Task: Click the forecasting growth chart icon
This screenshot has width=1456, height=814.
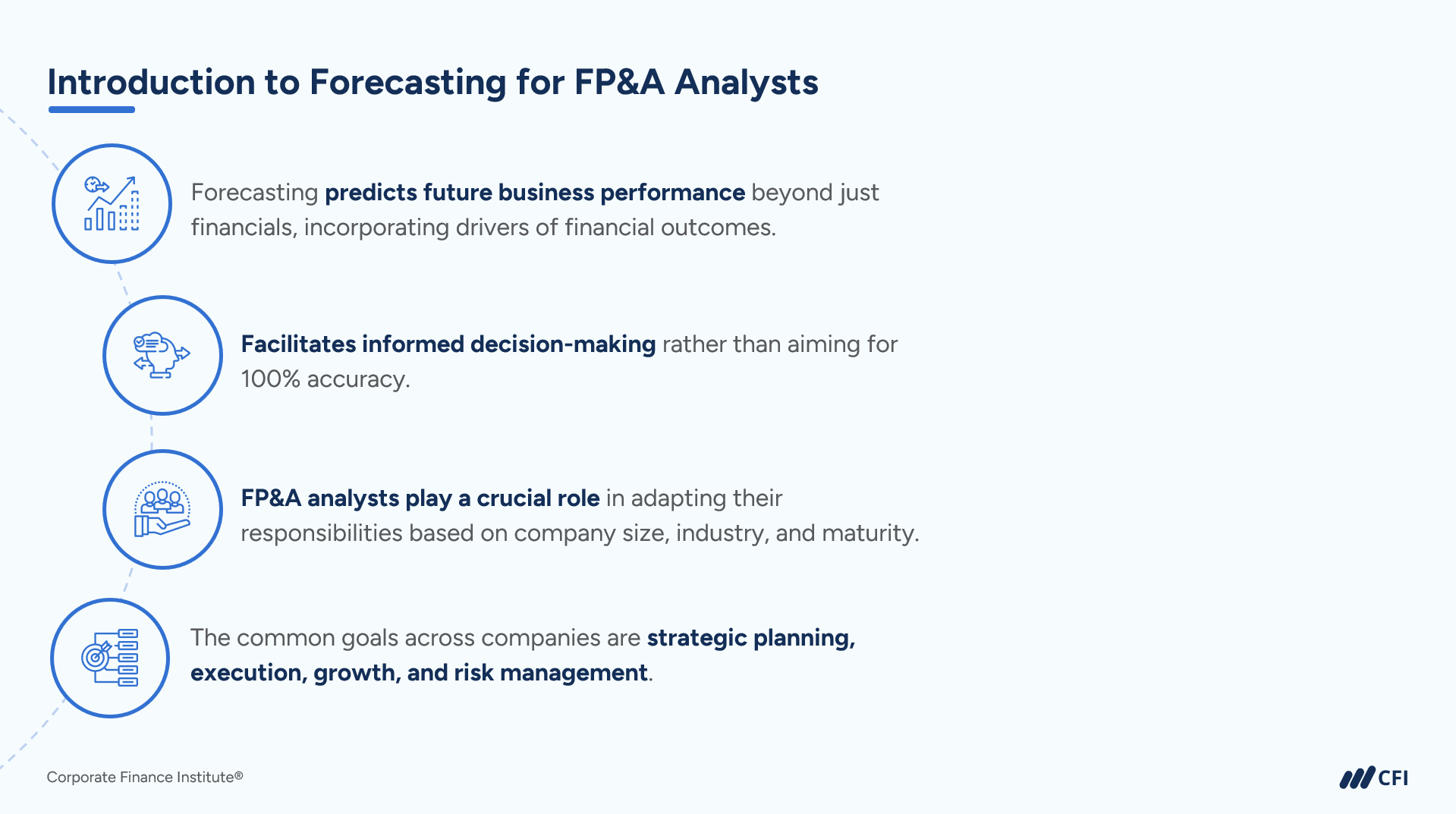Action: tap(112, 203)
